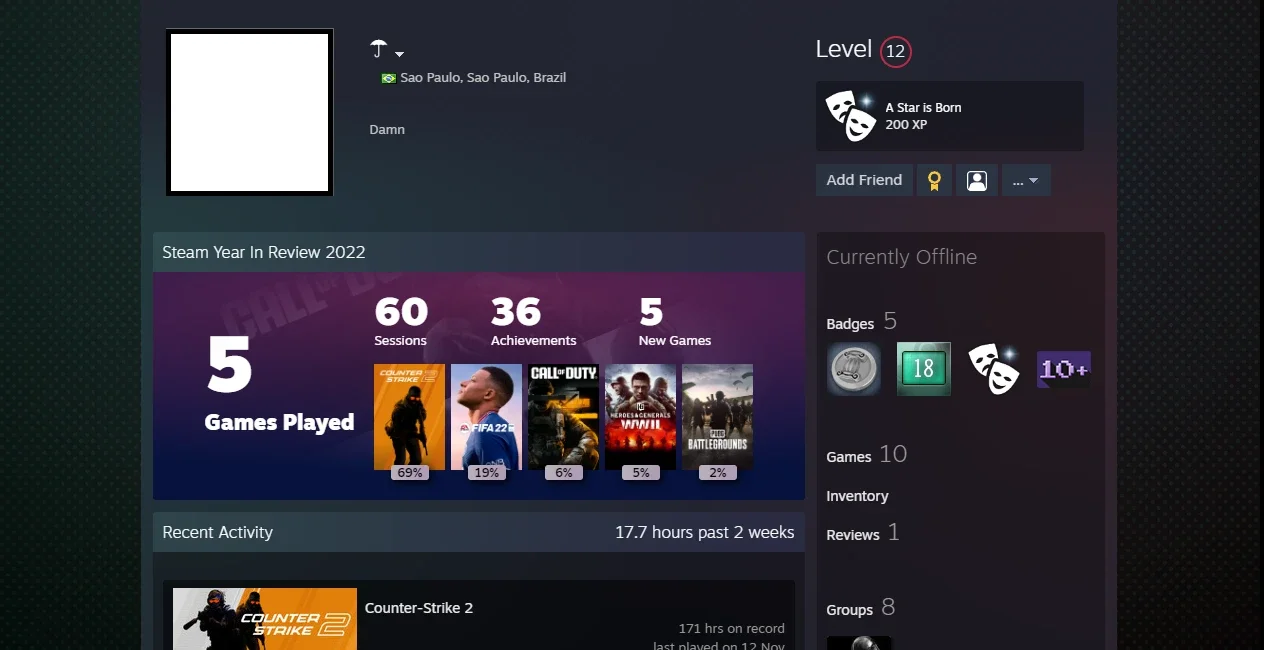This screenshot has height=650, width=1264.
Task: Click the umbrella username symbol
Action: point(379,49)
